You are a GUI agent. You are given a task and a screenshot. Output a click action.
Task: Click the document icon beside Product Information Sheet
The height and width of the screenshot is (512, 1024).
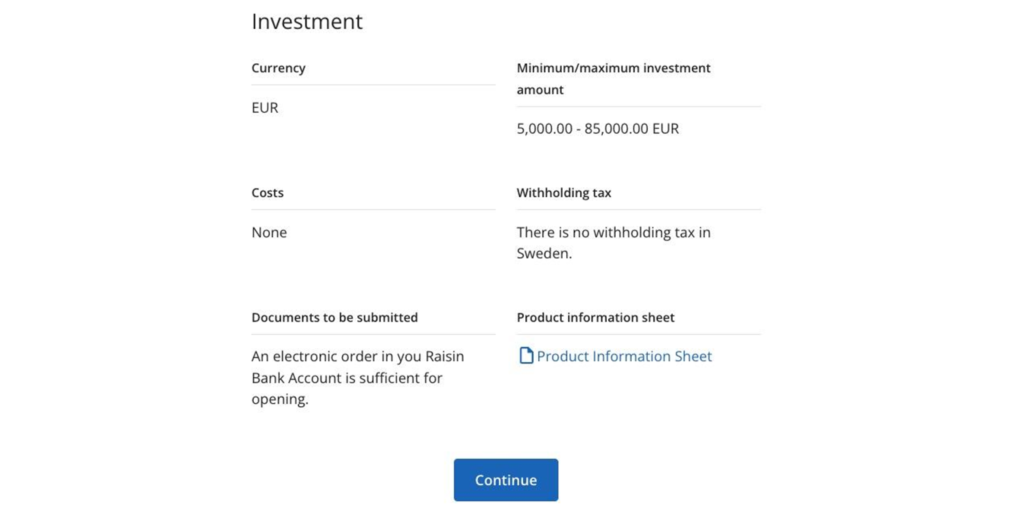(x=526, y=356)
